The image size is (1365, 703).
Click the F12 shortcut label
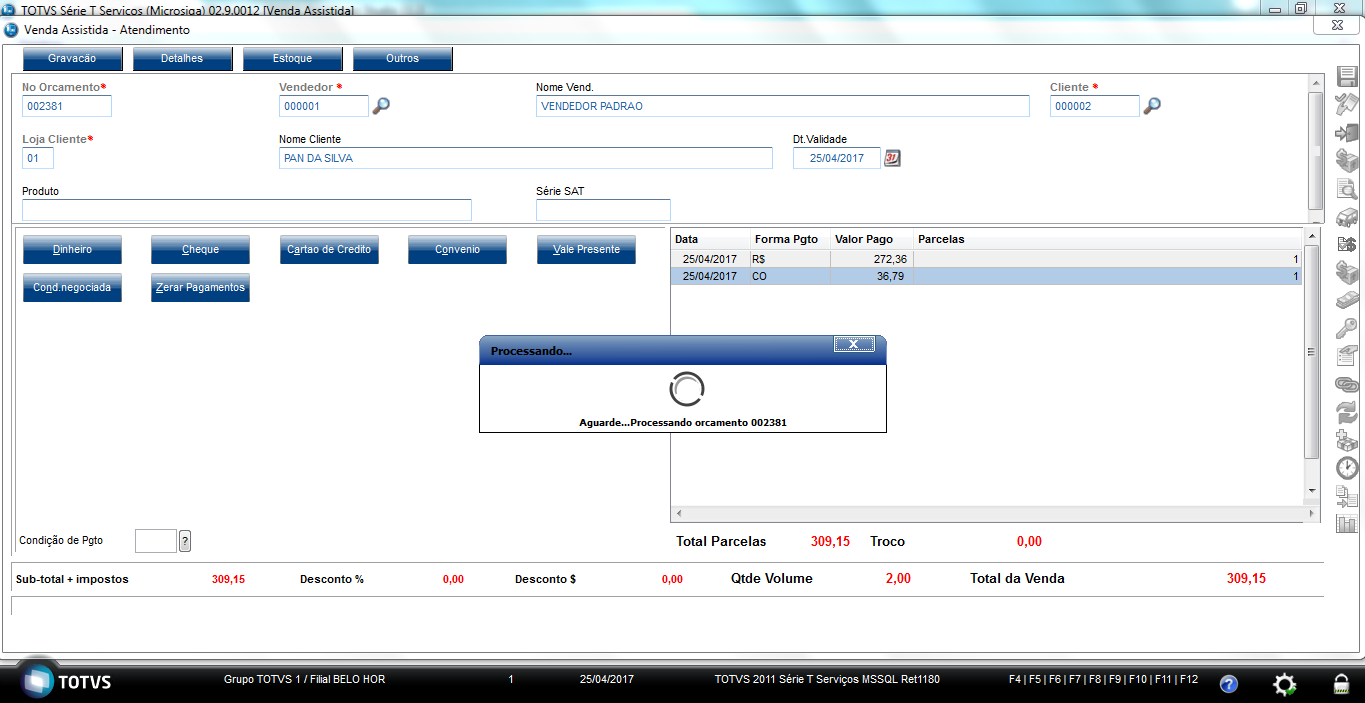coord(1188,680)
